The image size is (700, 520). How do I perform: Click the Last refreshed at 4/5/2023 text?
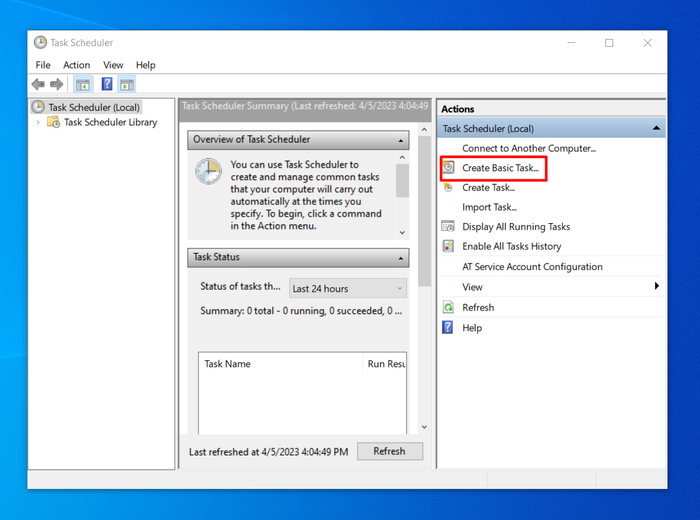point(268,452)
